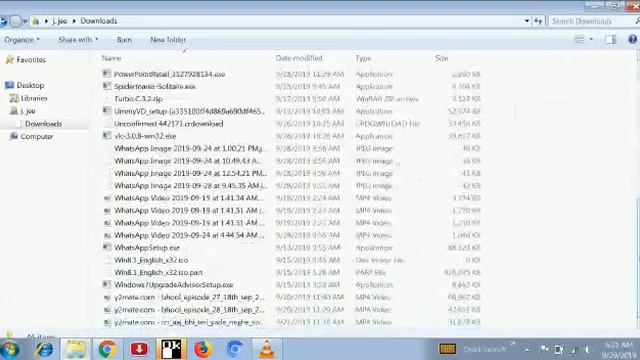Open the Help question mark icon
This screenshot has width=640, height=360.
click(x=633, y=39)
